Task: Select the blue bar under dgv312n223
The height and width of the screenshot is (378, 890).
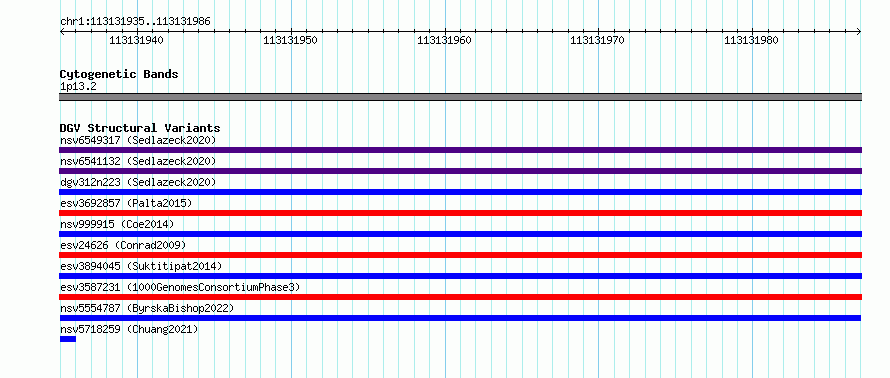Action: coord(460,192)
